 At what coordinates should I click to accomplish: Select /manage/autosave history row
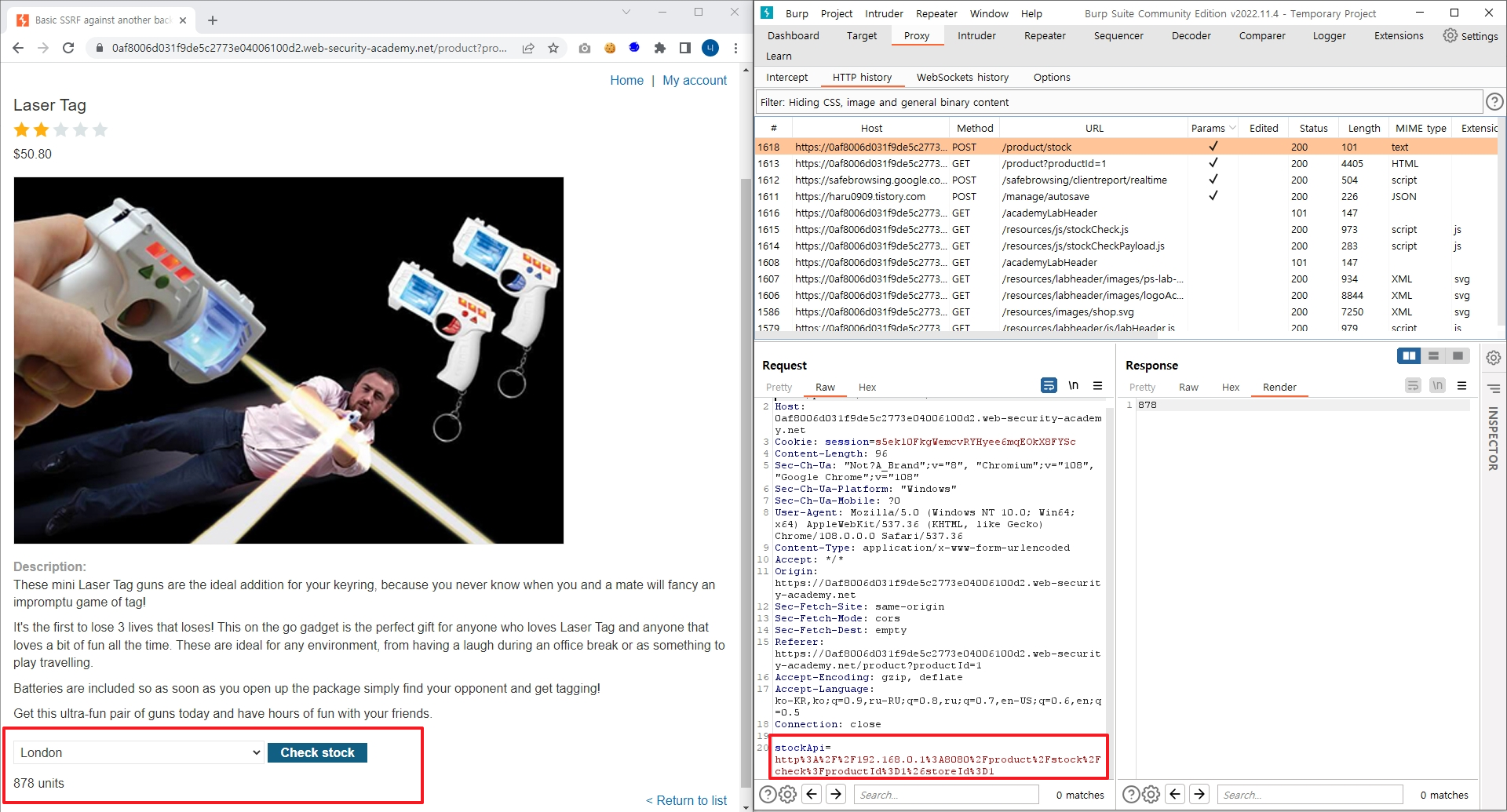point(1126,196)
